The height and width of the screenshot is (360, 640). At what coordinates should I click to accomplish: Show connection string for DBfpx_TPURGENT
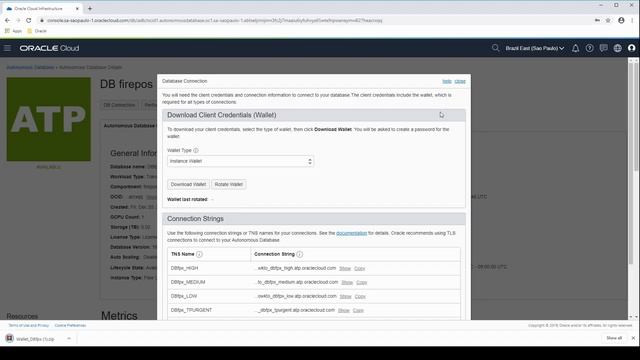(344, 311)
